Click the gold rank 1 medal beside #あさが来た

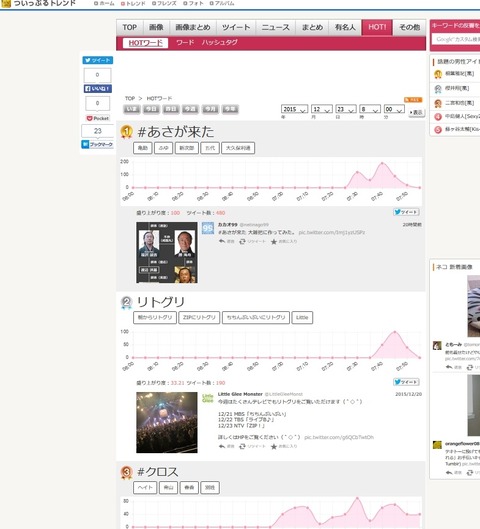(126, 132)
